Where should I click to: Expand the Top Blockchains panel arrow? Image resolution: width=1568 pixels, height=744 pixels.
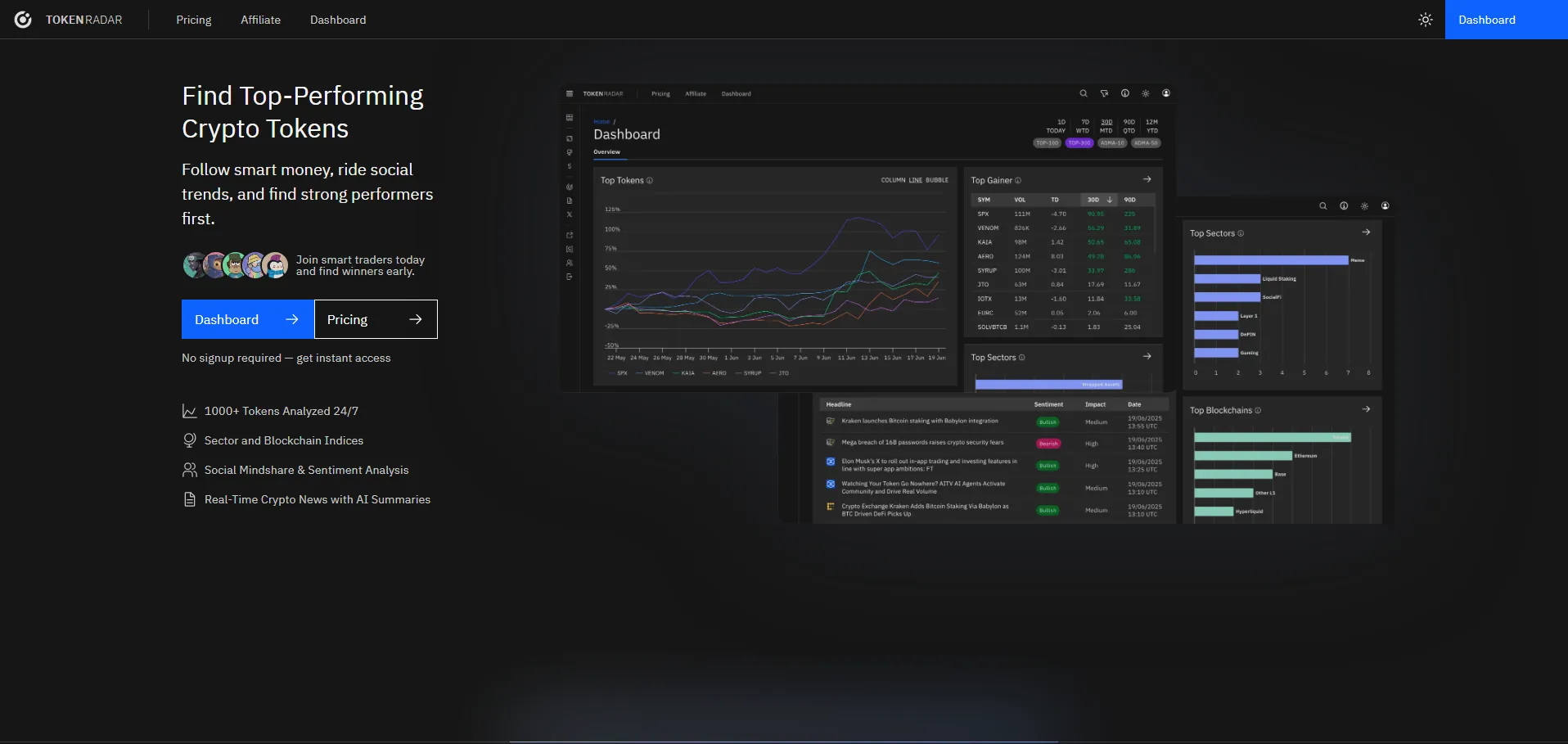click(1365, 409)
